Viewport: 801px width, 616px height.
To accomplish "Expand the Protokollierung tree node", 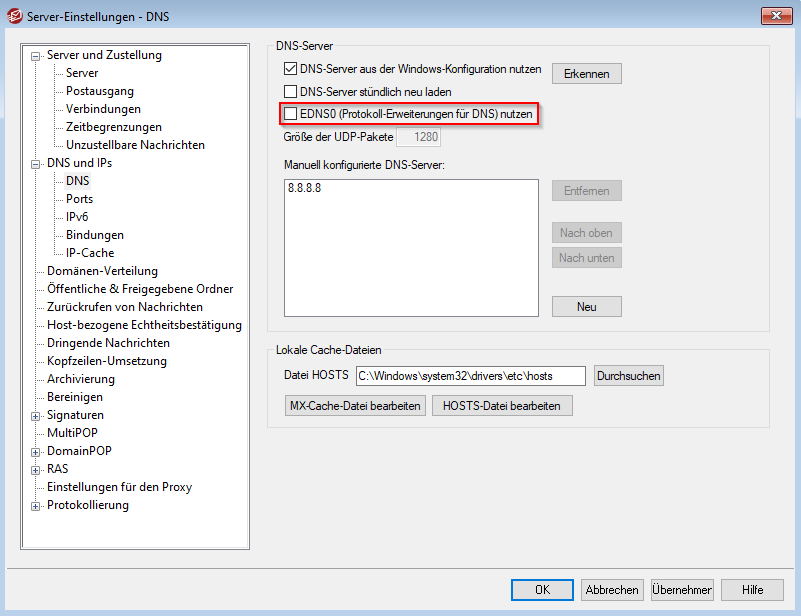I will click(x=36, y=506).
